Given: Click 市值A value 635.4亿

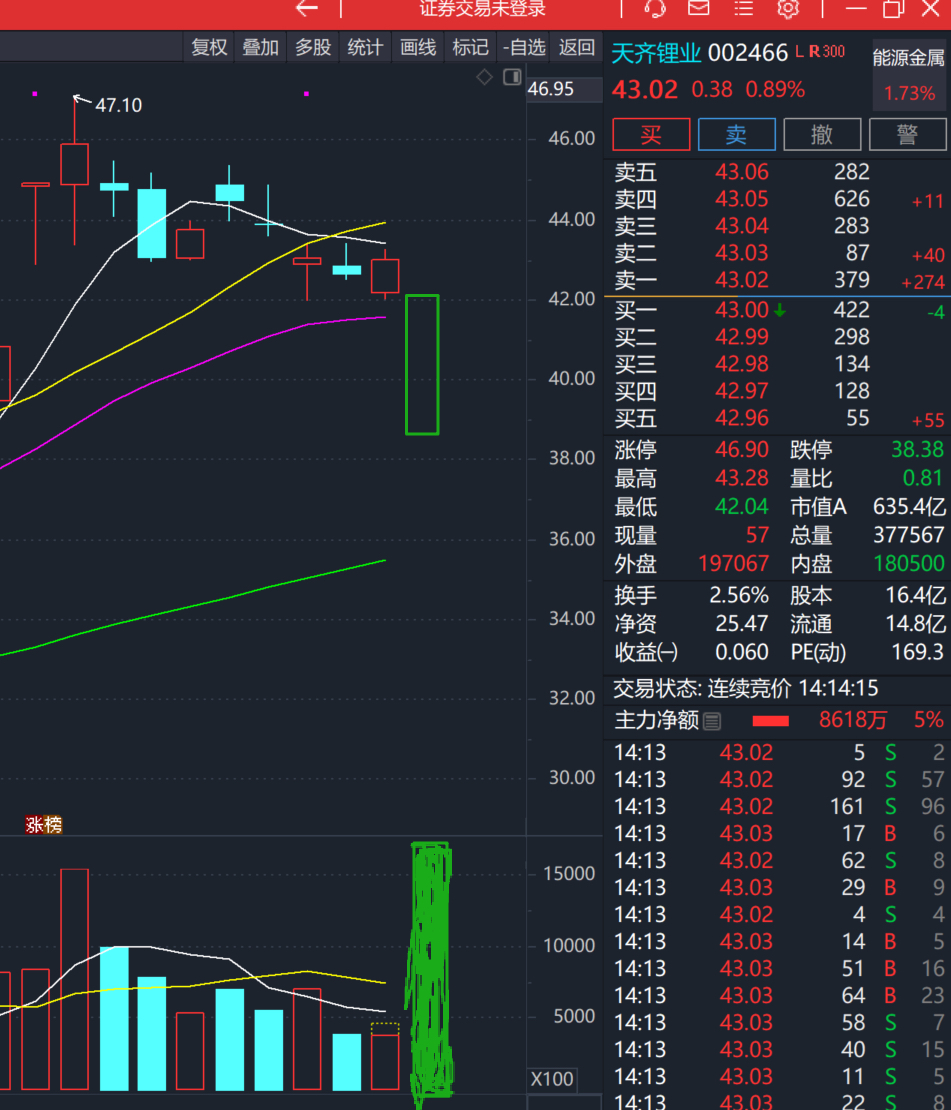Looking at the screenshot, I should point(909,507).
